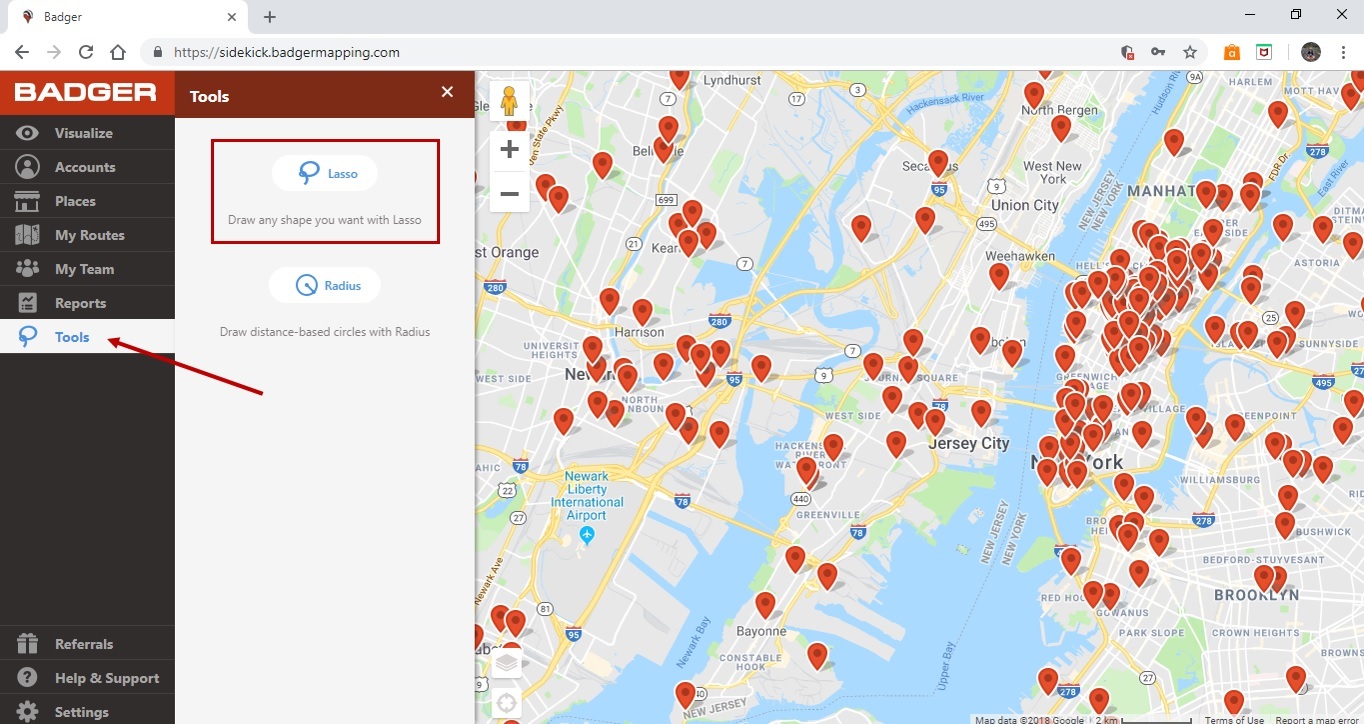Screen dimensions: 1364x724
Task: Open My Routes
Action: pos(87,234)
